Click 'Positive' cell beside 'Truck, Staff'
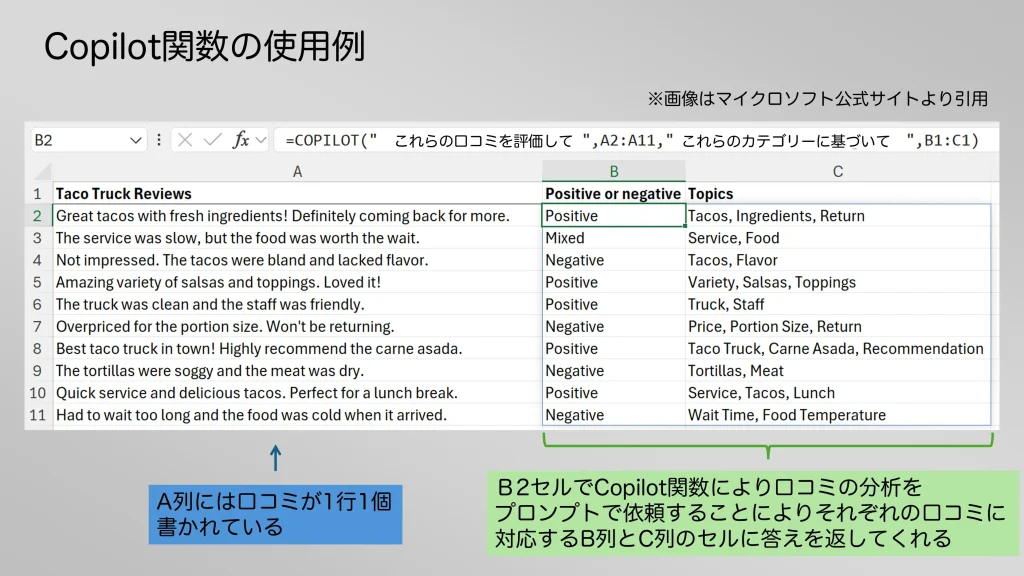The height and width of the screenshot is (576, 1024). click(x=614, y=305)
